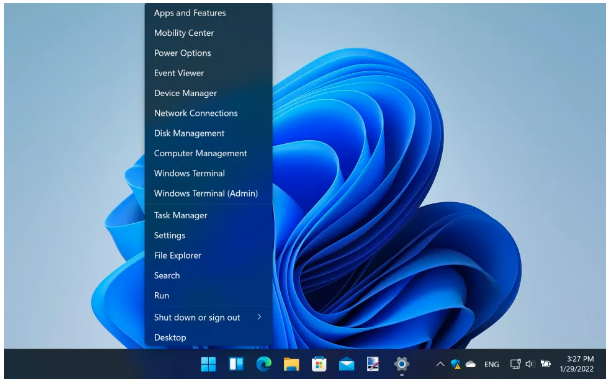Image resolution: width=611 pixels, height=383 pixels.
Task: Open network status tray icon
Action: [516, 364]
